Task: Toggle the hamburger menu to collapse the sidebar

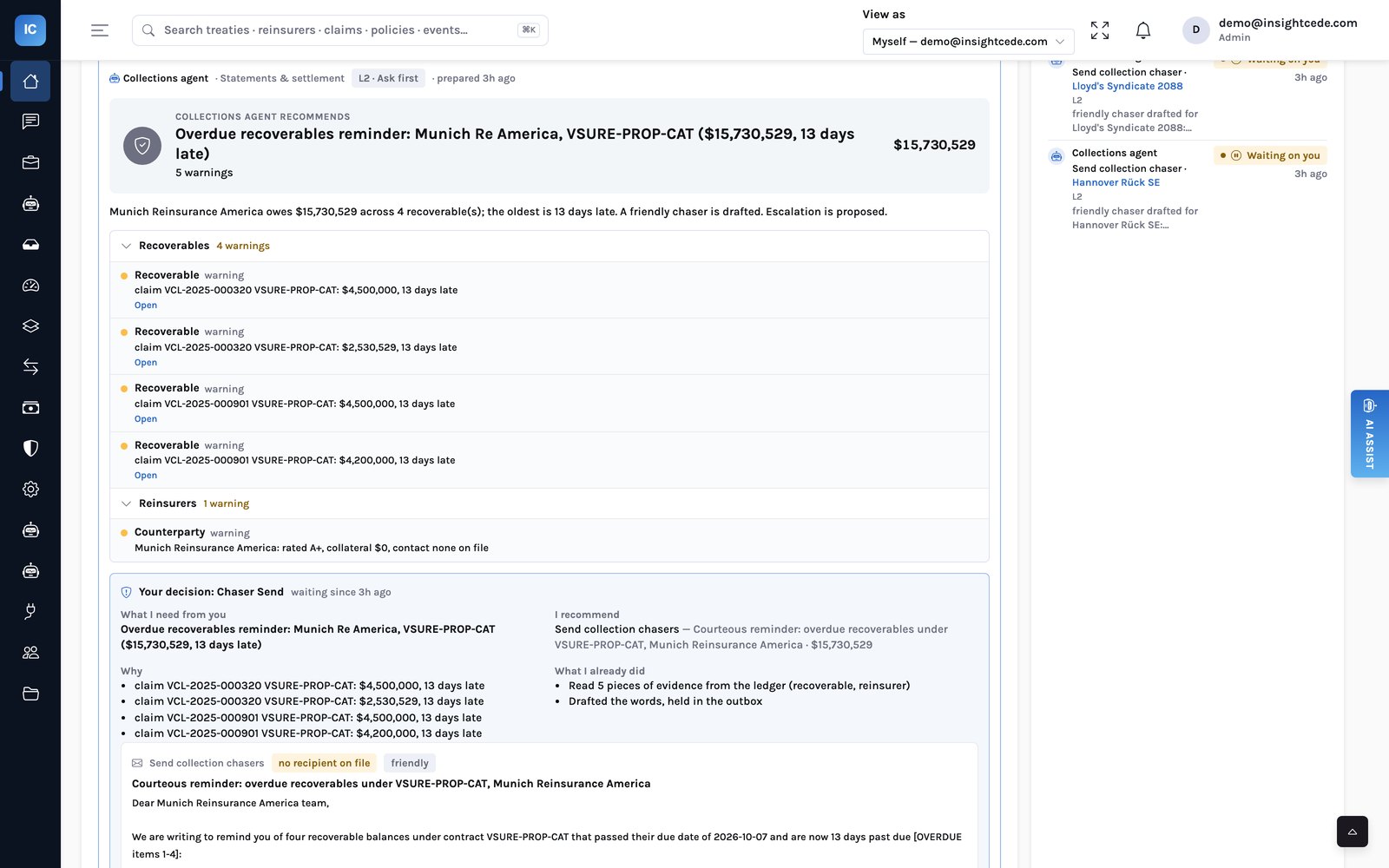Action: (100, 30)
